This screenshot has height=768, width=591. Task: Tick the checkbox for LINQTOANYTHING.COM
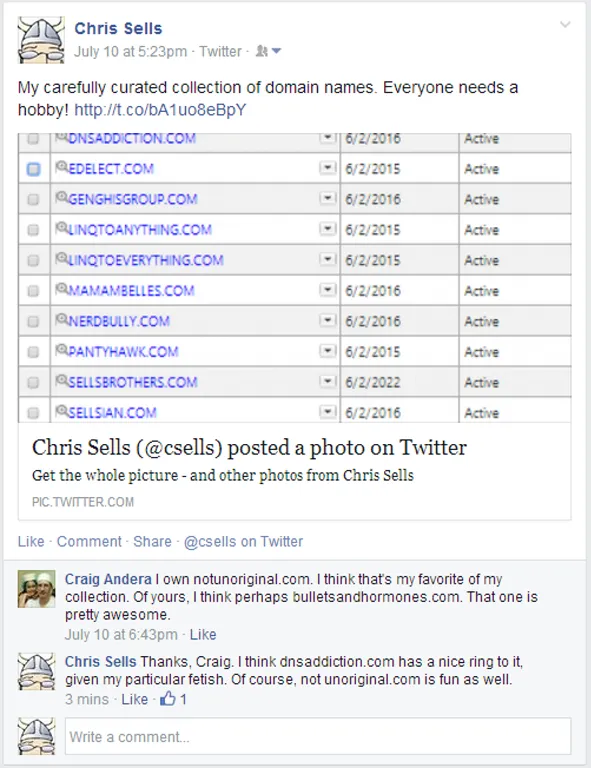tap(33, 230)
